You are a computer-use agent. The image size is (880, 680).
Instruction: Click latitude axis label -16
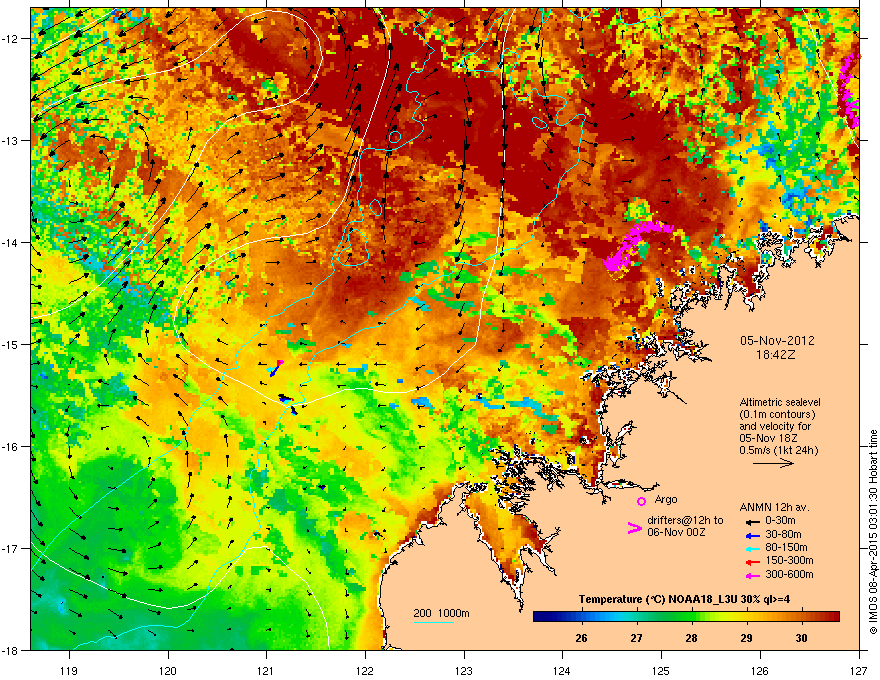9,447
